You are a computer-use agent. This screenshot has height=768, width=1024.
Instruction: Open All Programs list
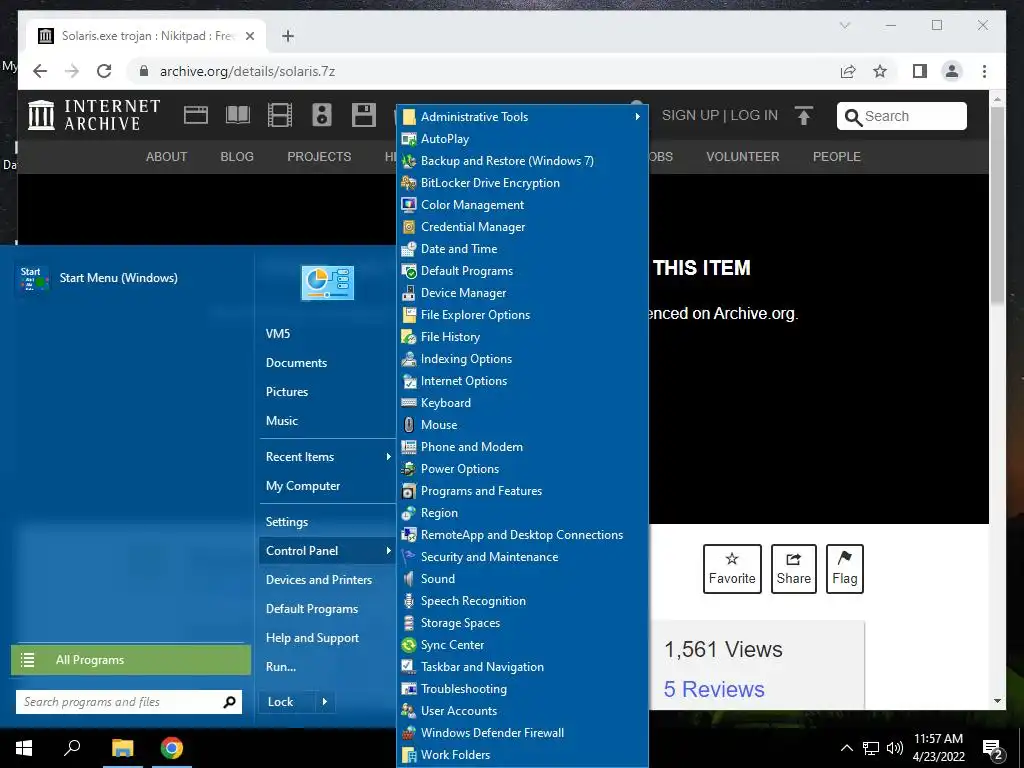[x=131, y=660]
